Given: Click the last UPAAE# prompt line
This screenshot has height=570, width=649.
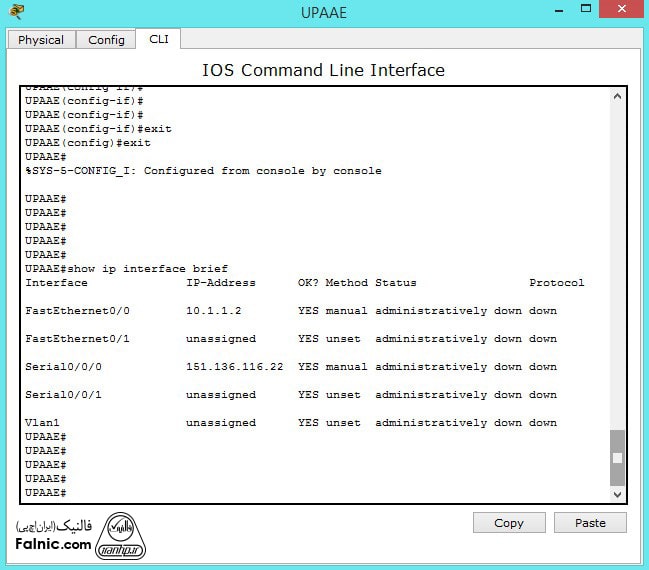Looking at the screenshot, I should [46, 493].
